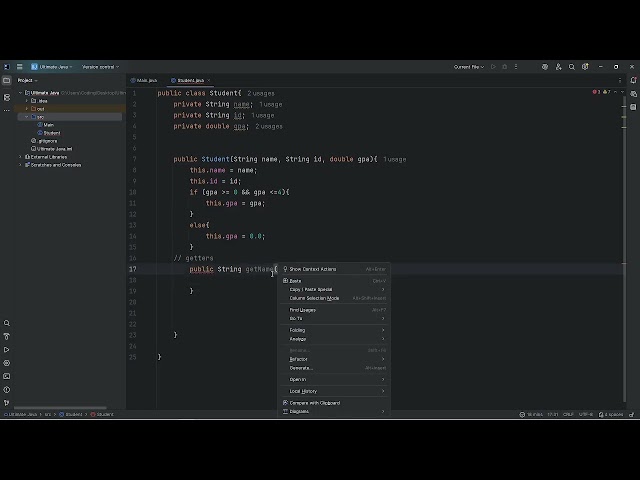Click the editor vertical scrollbar

624,249
